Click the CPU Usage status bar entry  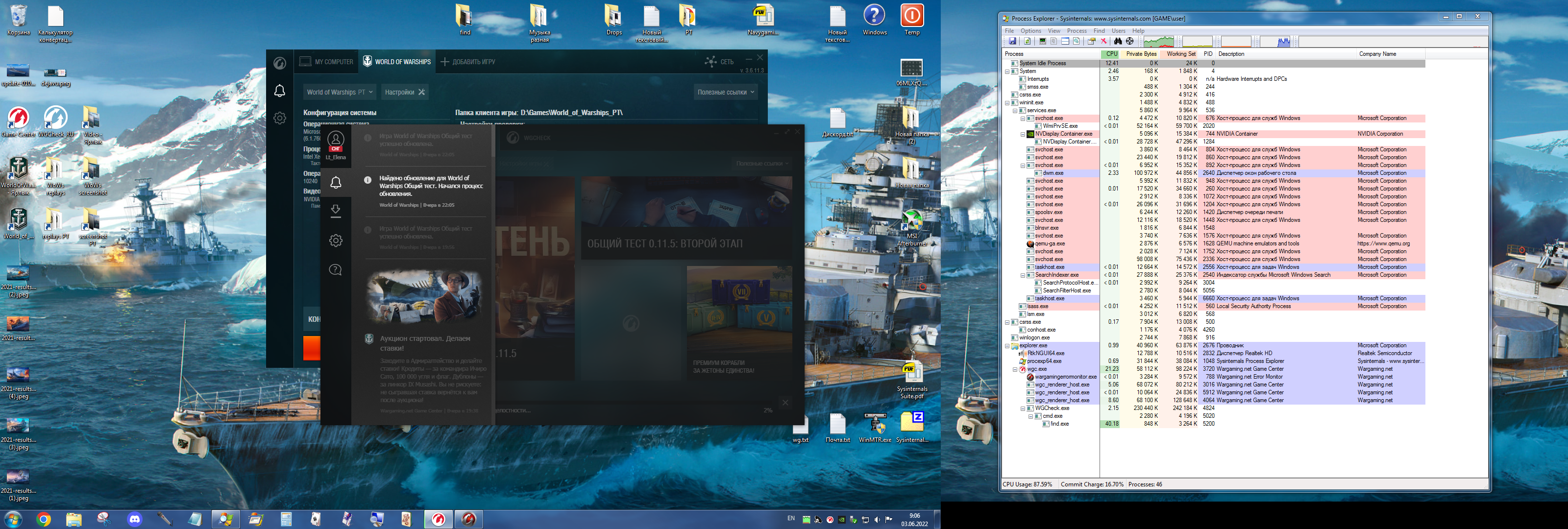pos(1027,484)
